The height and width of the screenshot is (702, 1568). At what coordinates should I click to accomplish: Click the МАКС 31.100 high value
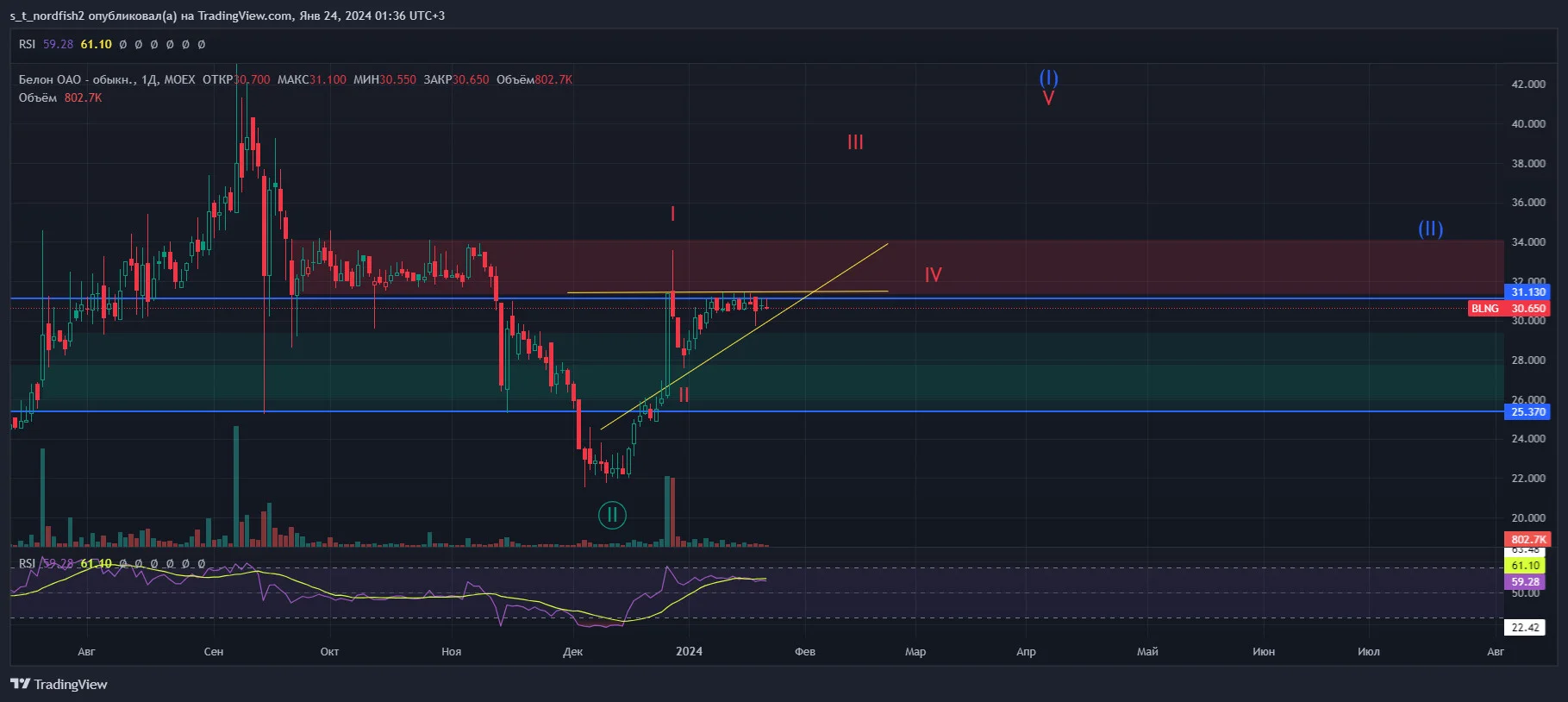click(x=312, y=79)
